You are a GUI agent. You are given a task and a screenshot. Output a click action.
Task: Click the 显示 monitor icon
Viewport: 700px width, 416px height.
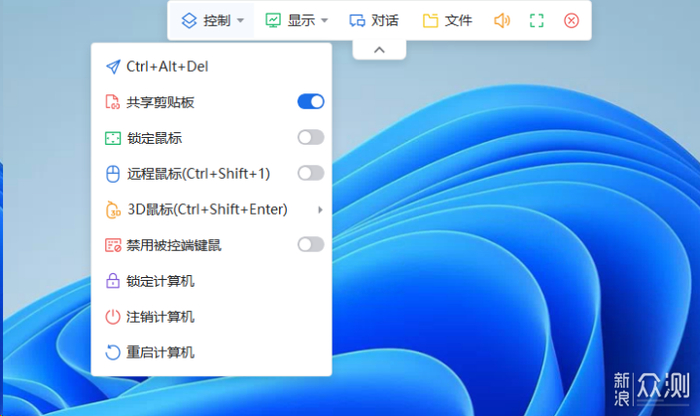coord(273,21)
